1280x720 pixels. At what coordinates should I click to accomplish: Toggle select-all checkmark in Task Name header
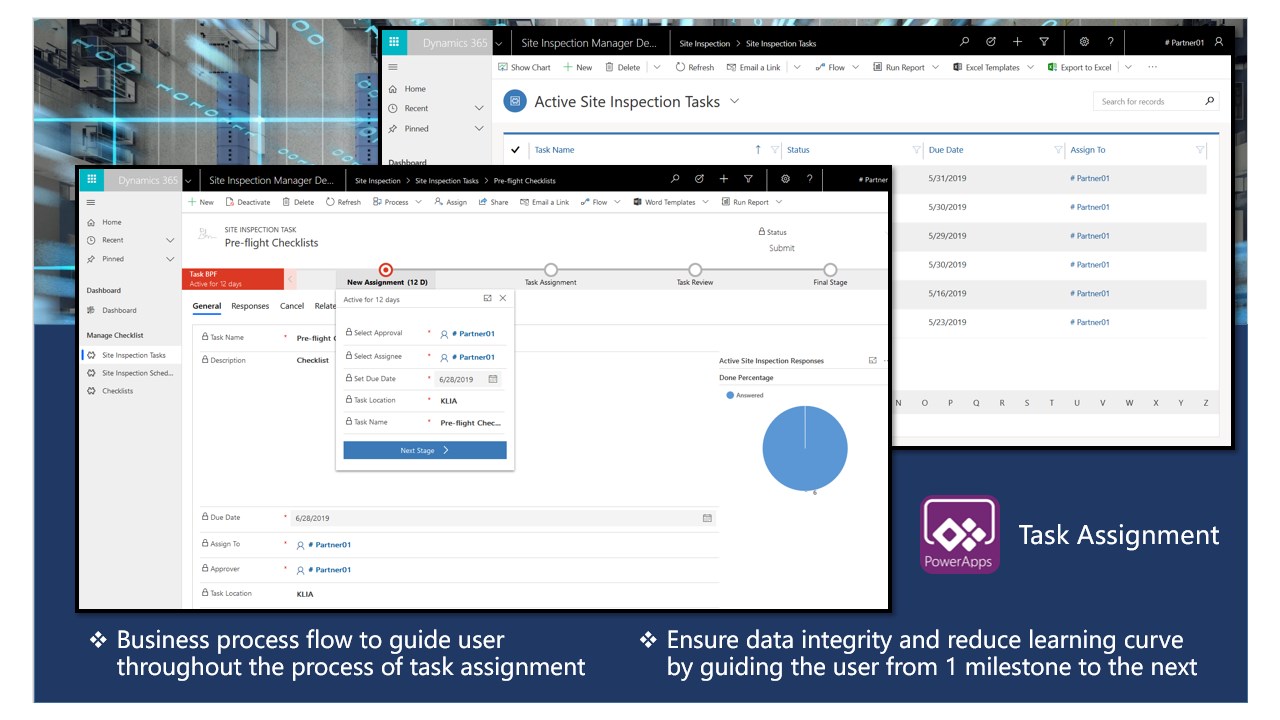[x=516, y=150]
